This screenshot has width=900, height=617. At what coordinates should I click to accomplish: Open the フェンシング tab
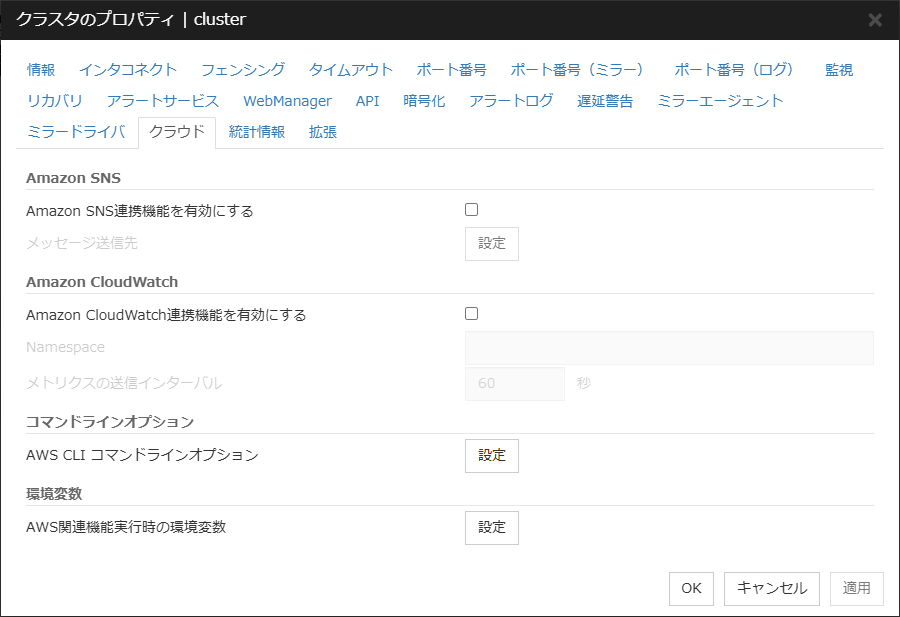243,70
